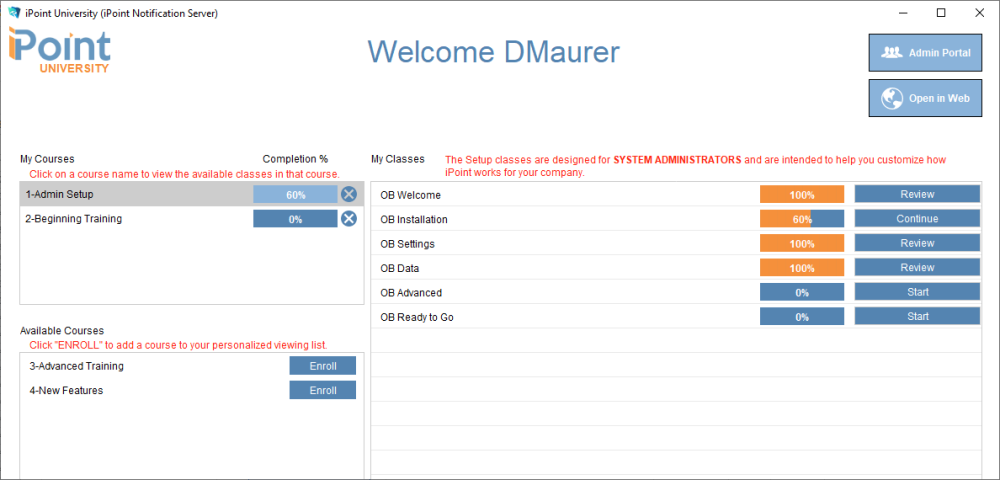1000x480 pixels.
Task: Click the iPoint app icon in title bar
Action: pos(14,12)
